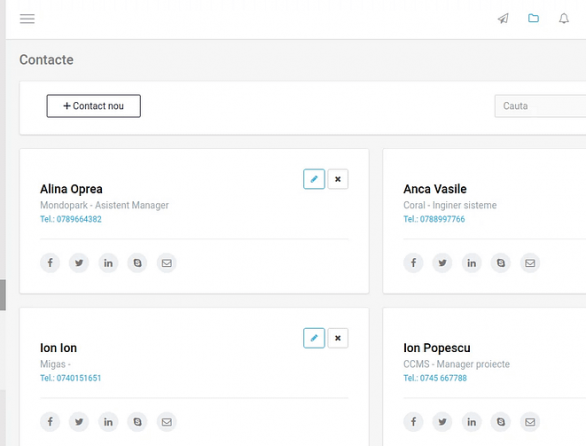Click the left vertical scrollbar thumb

pos(3,295)
